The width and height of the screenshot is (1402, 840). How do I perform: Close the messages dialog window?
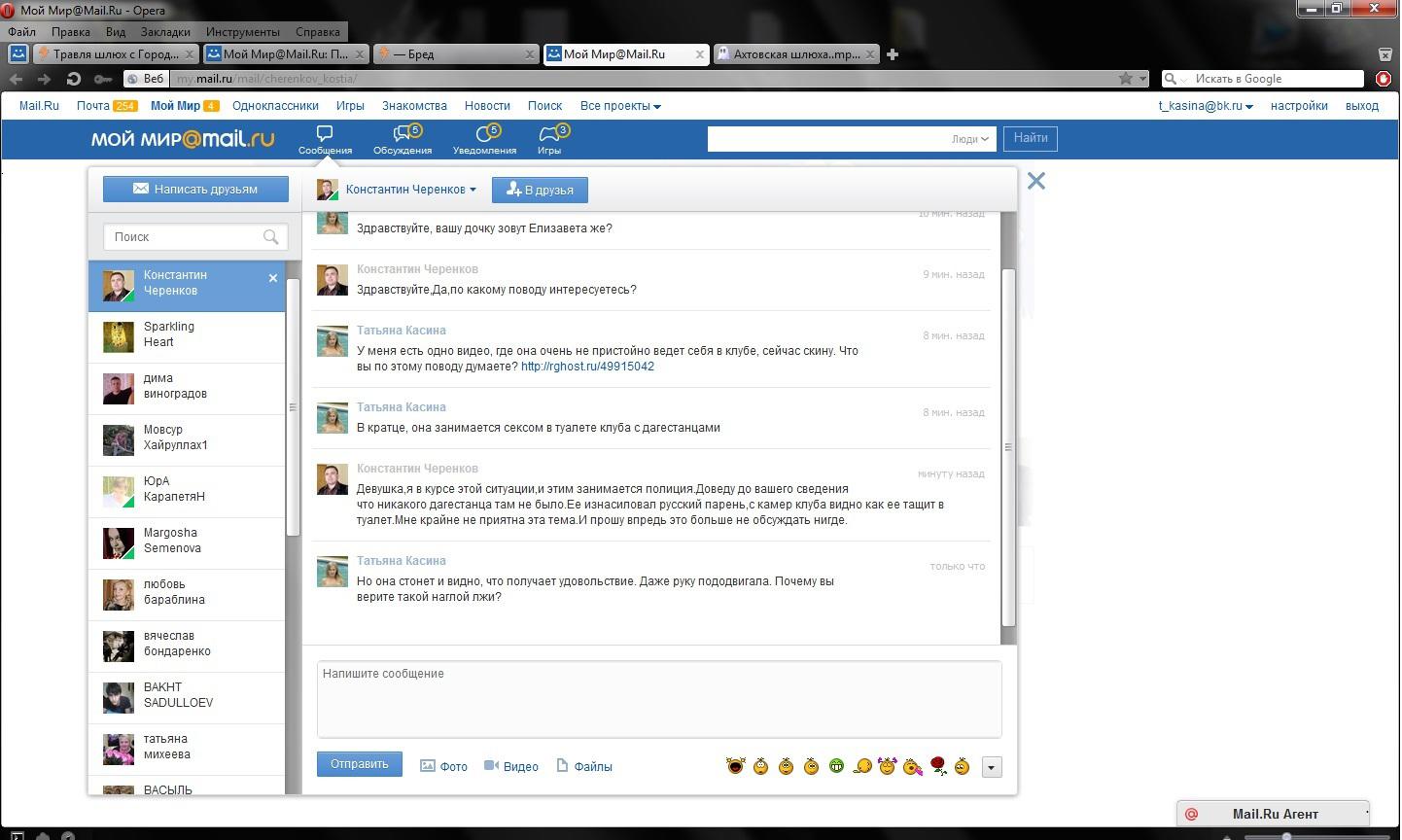1036,181
